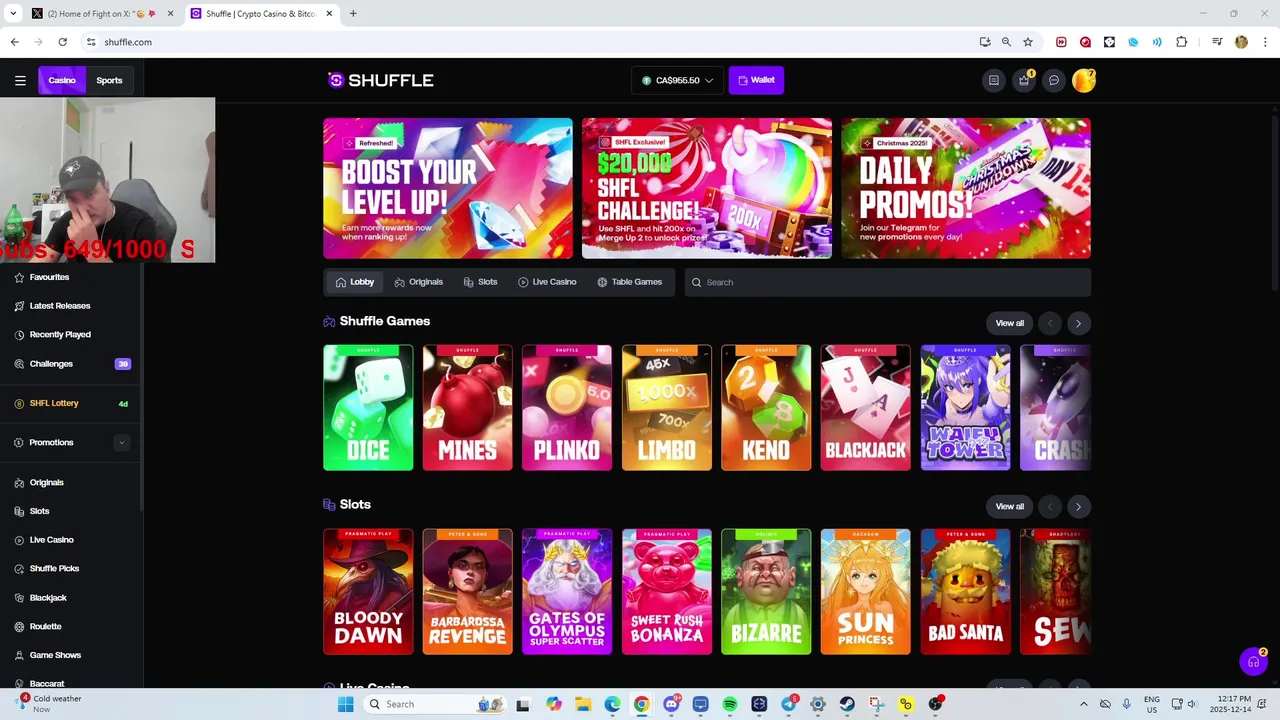Reload the page in Chrome
The image size is (1280, 720).
[62, 42]
